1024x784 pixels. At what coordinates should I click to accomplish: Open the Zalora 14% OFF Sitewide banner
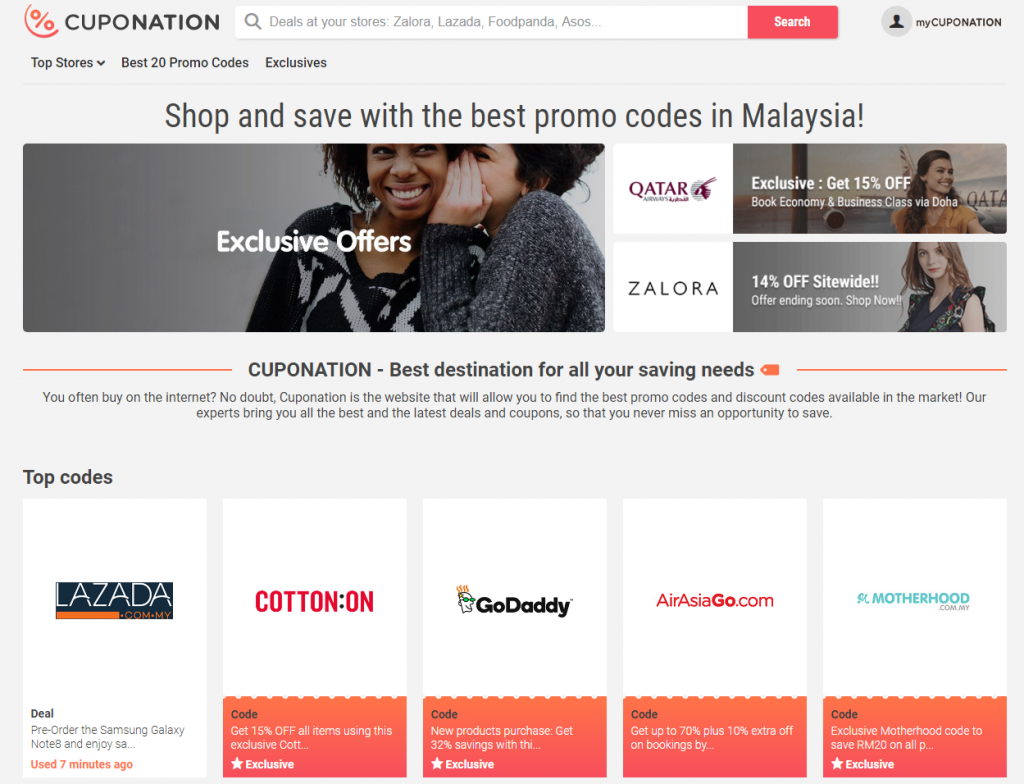click(x=869, y=287)
